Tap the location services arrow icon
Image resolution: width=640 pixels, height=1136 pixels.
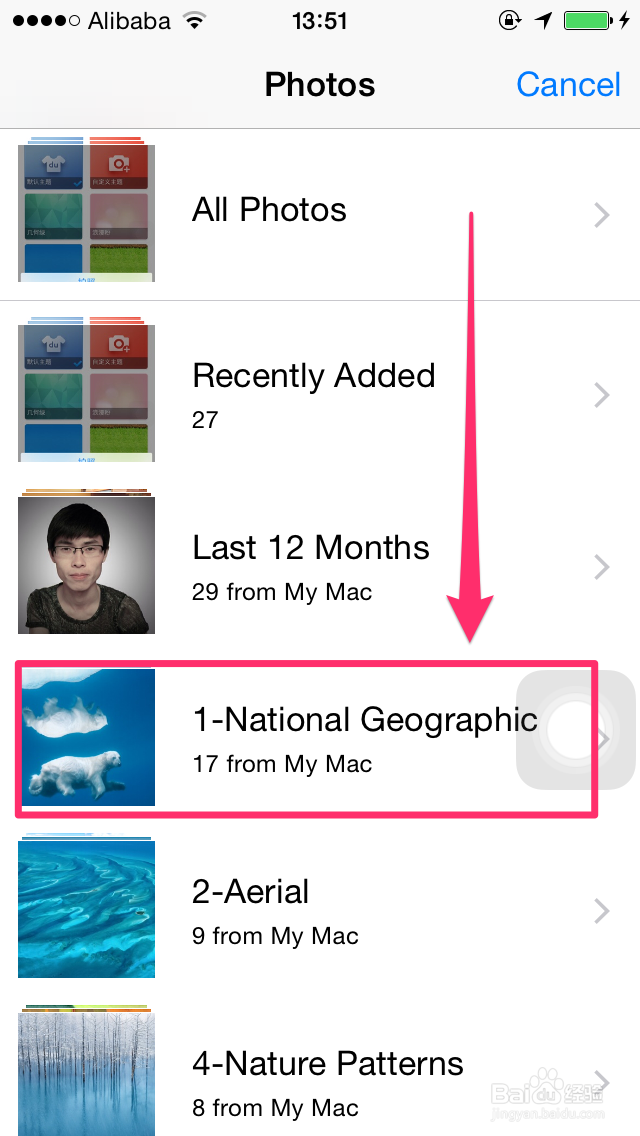(x=543, y=19)
